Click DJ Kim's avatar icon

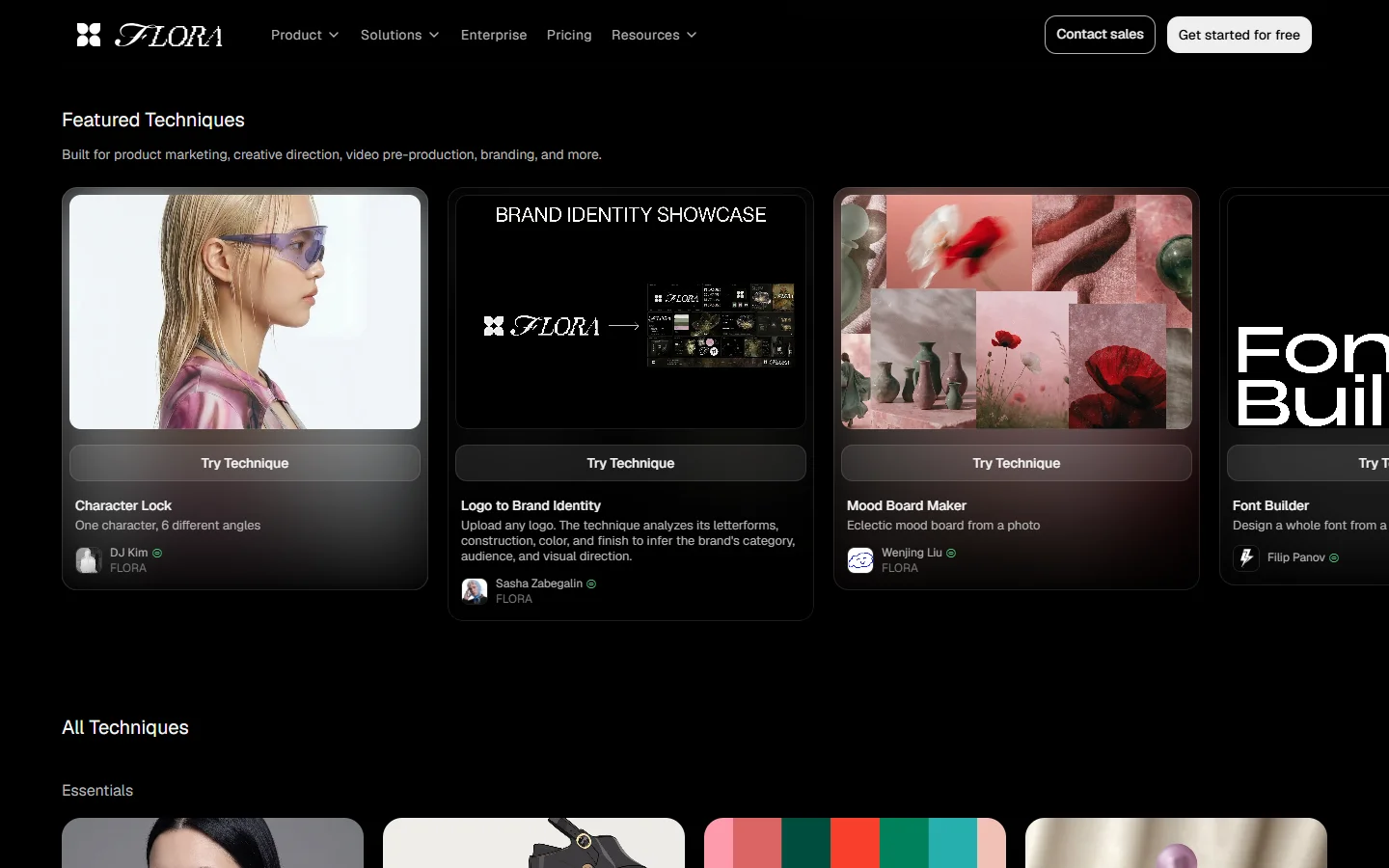89,560
